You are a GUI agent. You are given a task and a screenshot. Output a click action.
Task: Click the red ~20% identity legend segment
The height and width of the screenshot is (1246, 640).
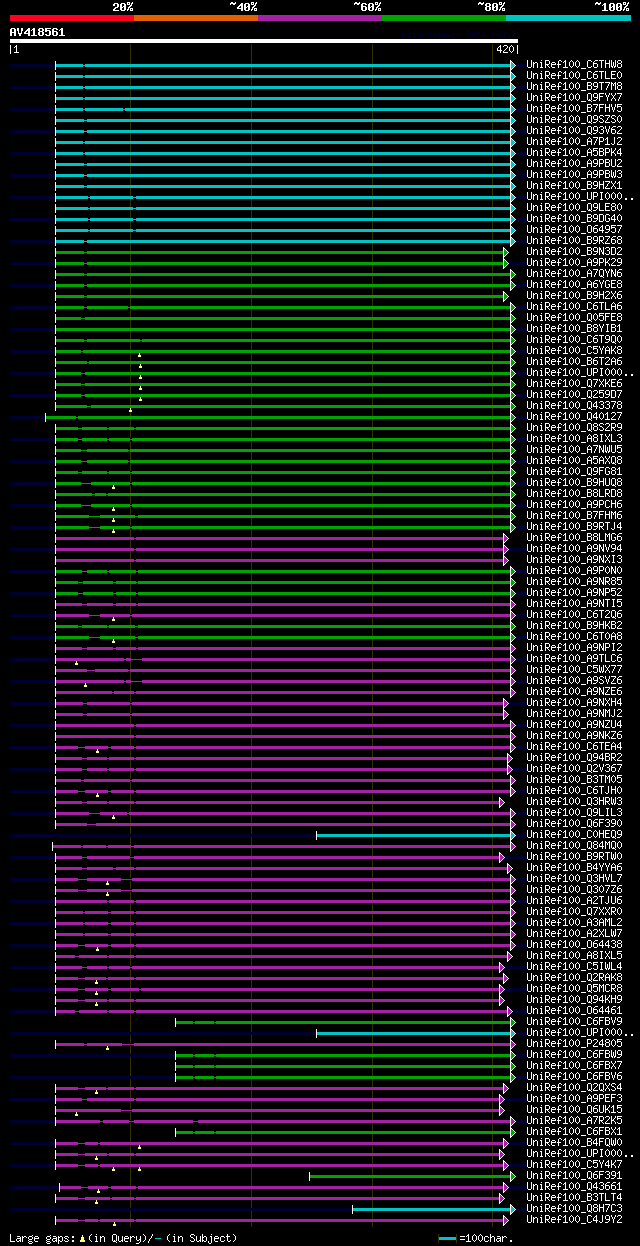click(x=71, y=18)
